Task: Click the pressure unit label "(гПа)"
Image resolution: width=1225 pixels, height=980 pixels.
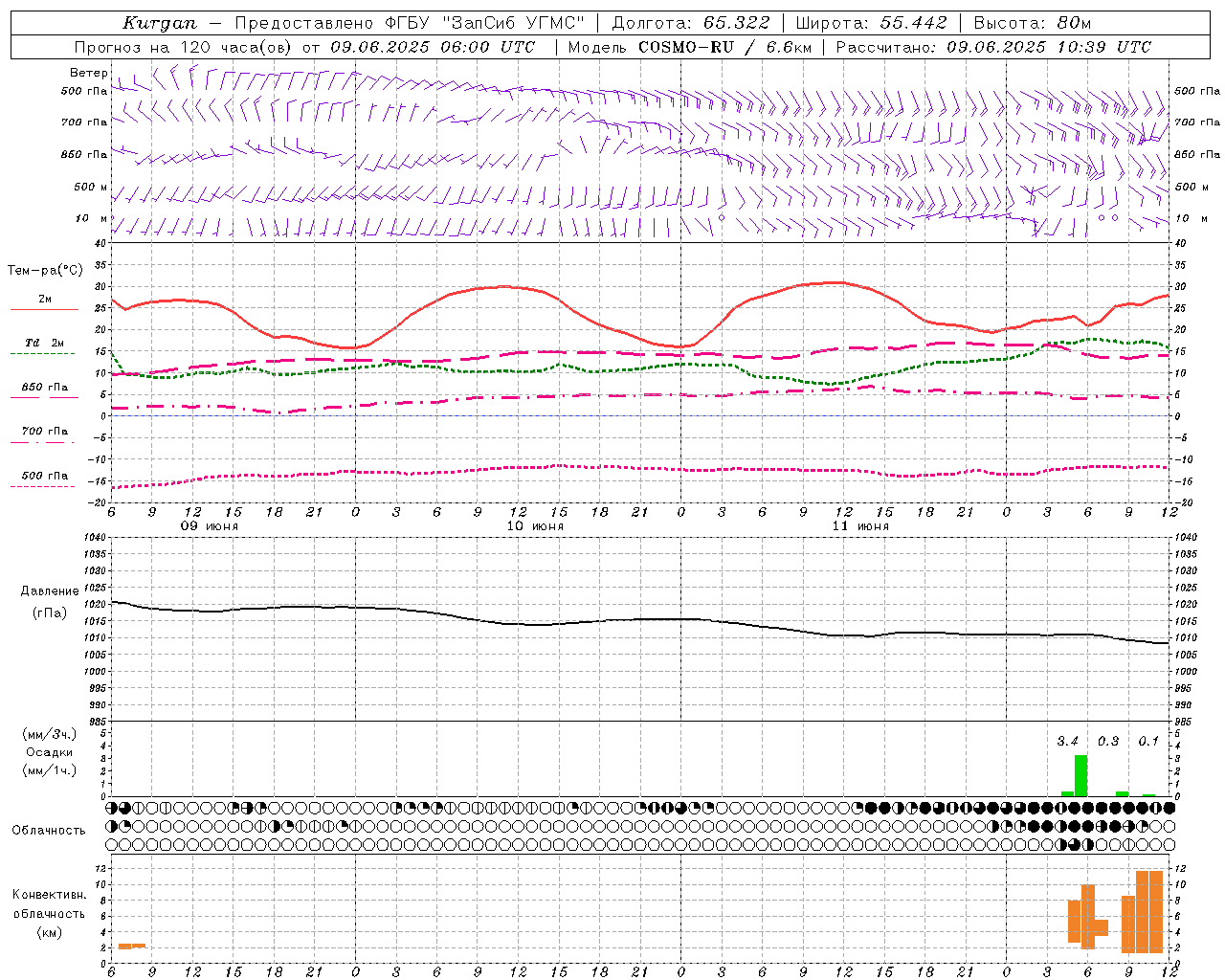Action: click(x=50, y=612)
